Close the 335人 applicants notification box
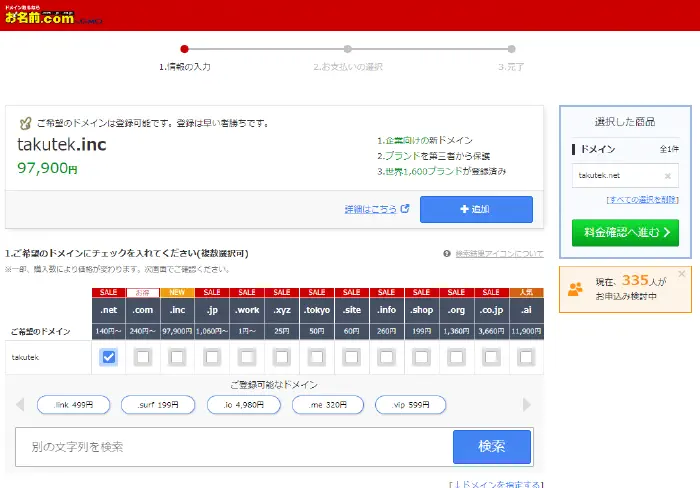 682,274
